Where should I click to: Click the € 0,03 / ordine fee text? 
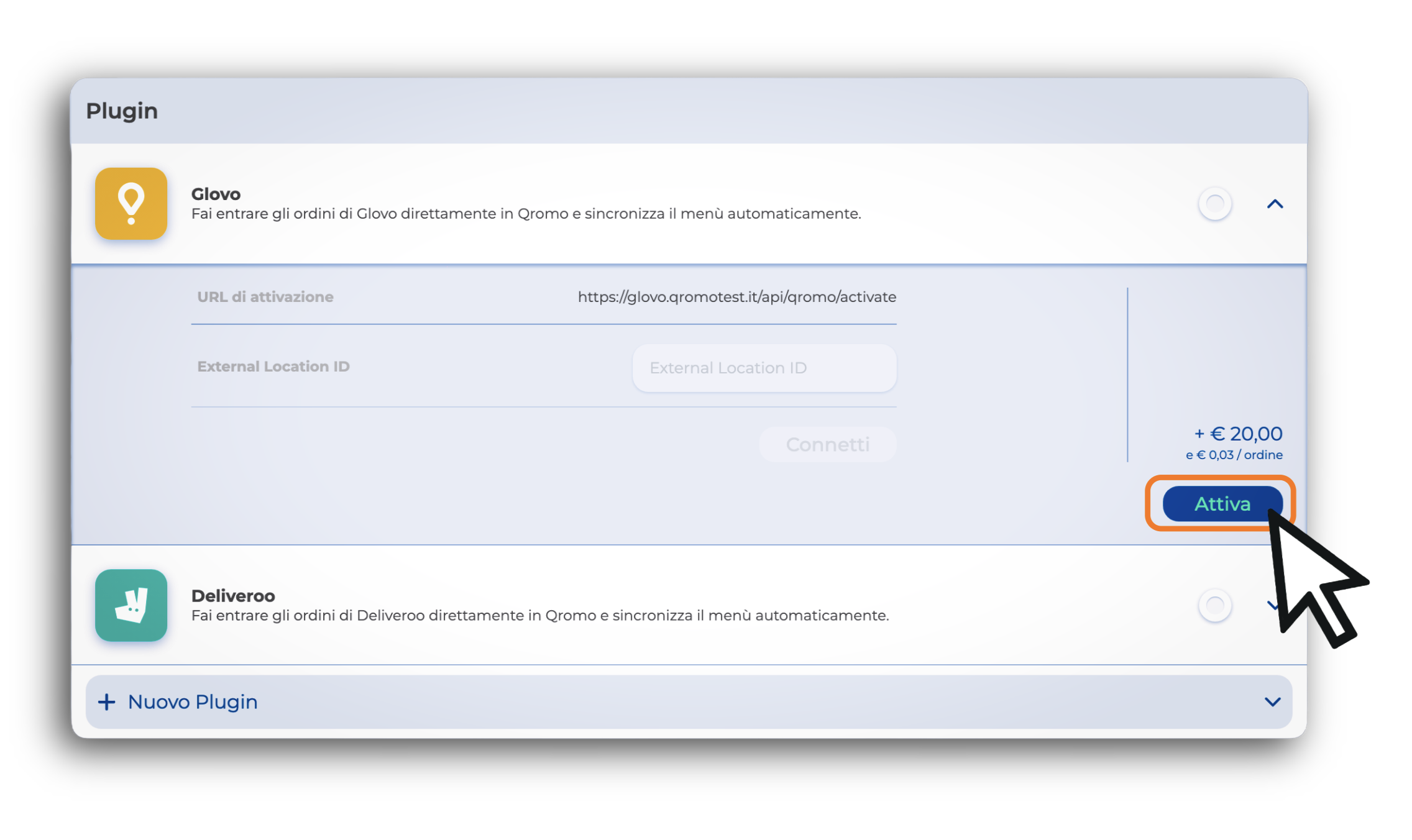pyautogui.click(x=1234, y=455)
